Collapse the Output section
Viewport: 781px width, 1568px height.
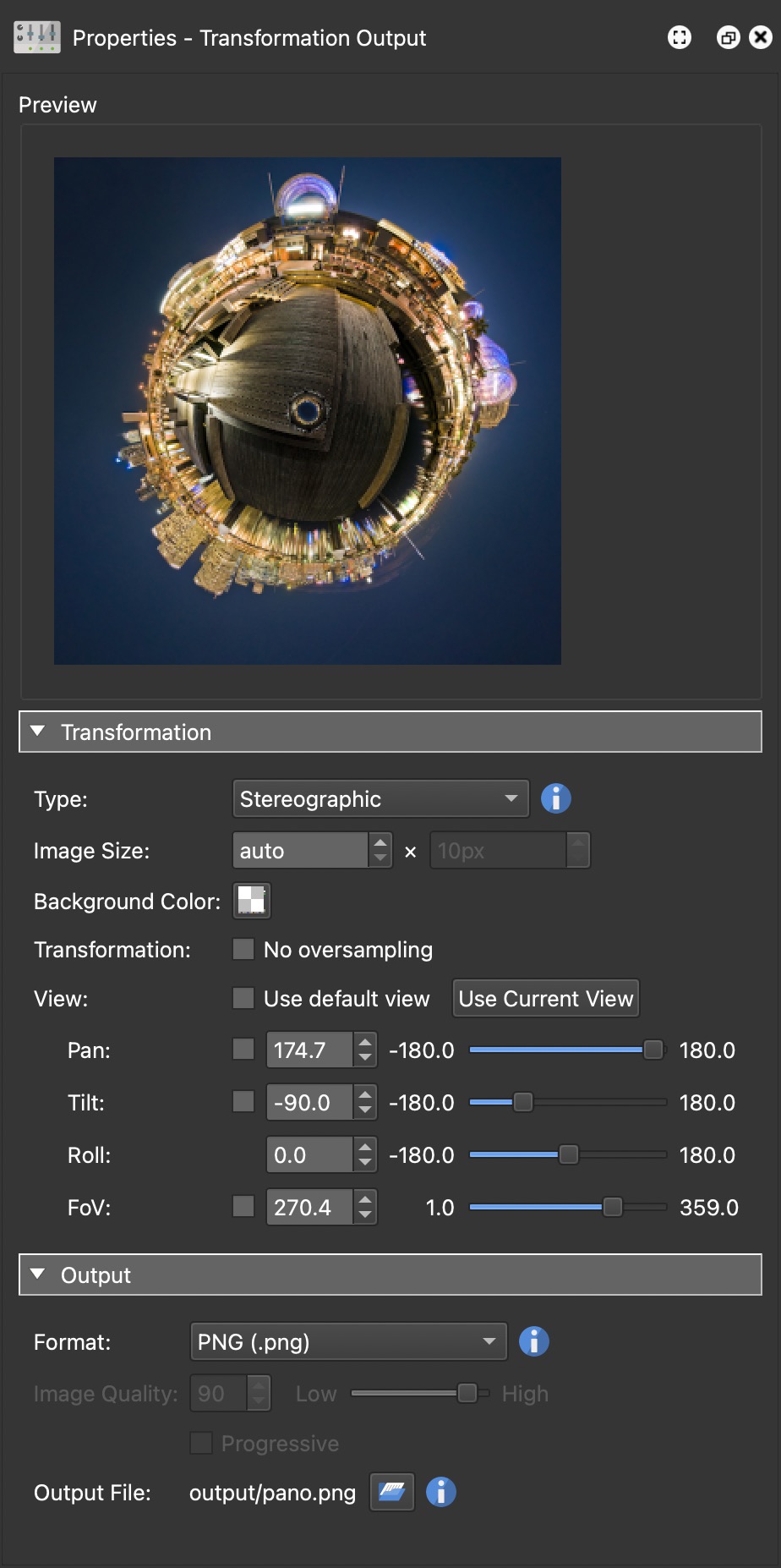pyautogui.click(x=37, y=1275)
